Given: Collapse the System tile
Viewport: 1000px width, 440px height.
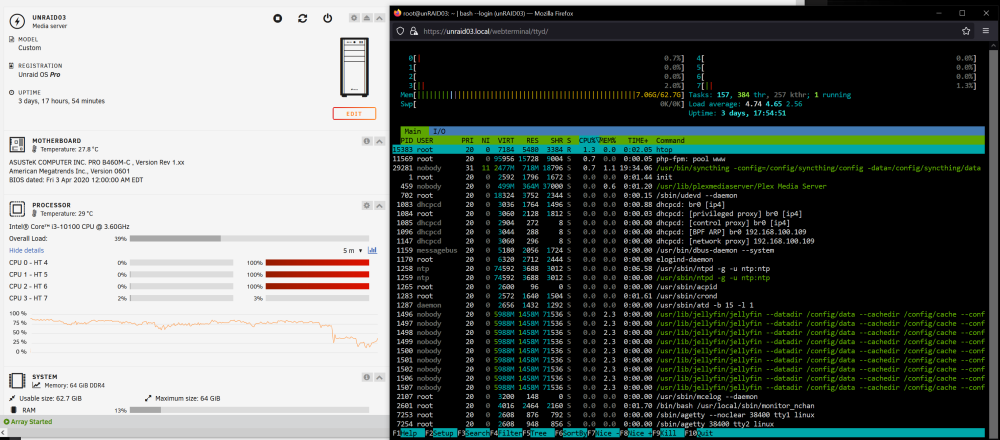Looking at the screenshot, I should click(379, 378).
